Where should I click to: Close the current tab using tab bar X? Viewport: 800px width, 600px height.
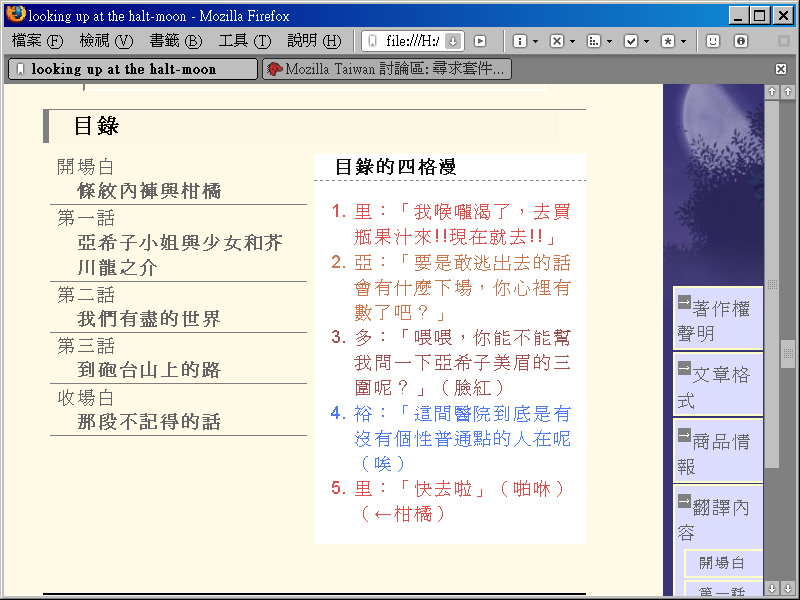(781, 69)
